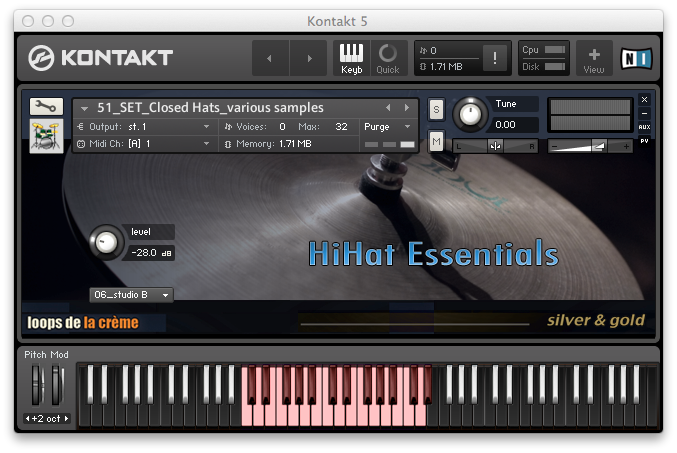The width and height of the screenshot is (677, 453).
Task: Select previous preset arrow in instrument header
Action: coord(388,108)
